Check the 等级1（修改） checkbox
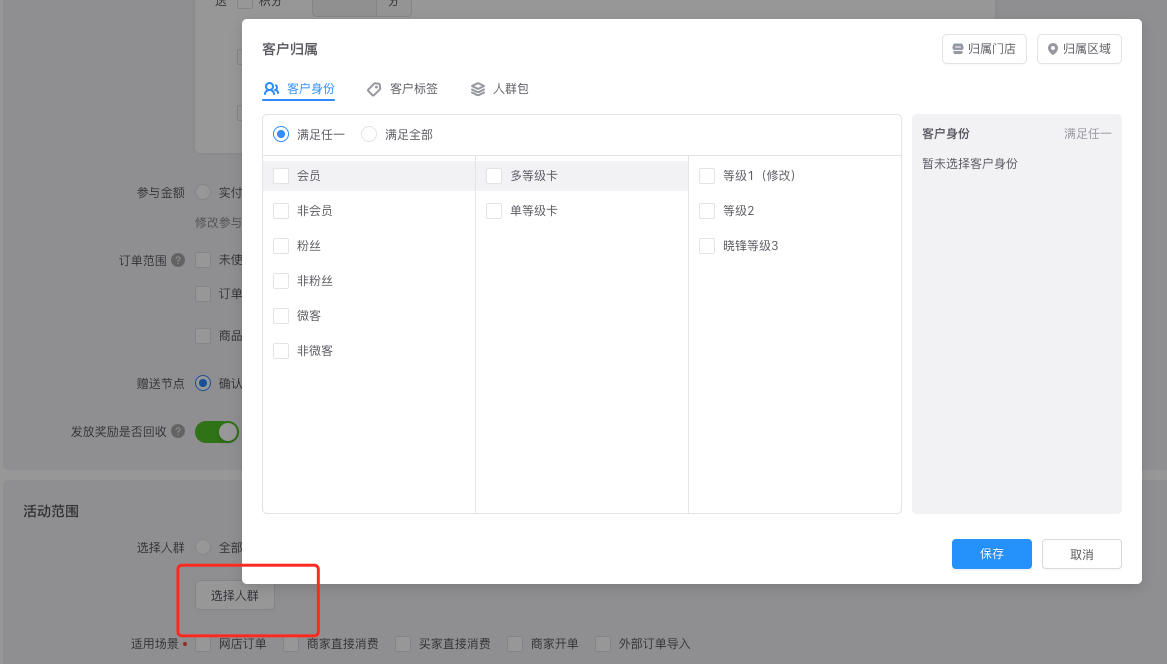 (707, 176)
